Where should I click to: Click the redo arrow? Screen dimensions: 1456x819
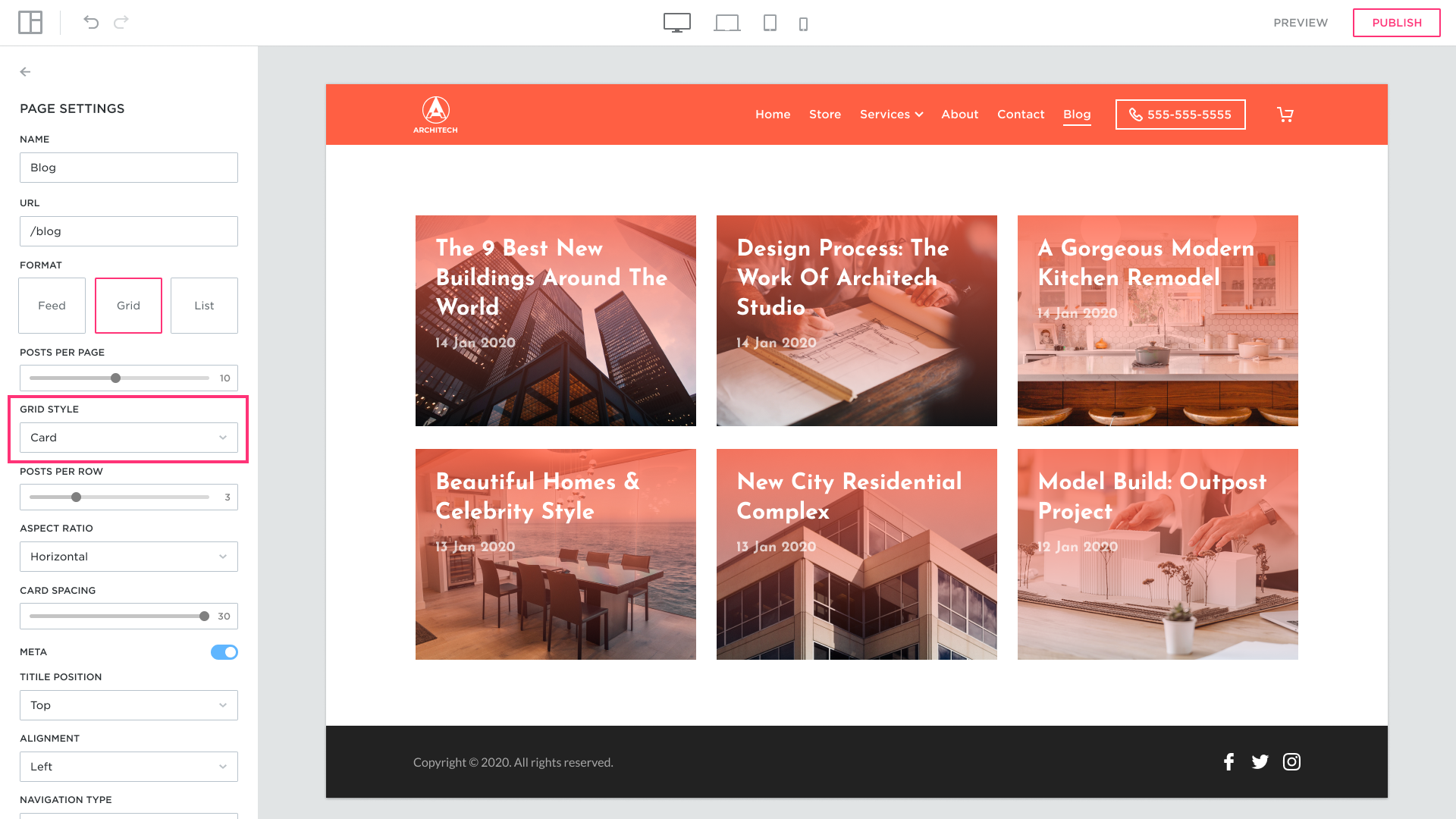[x=121, y=23]
